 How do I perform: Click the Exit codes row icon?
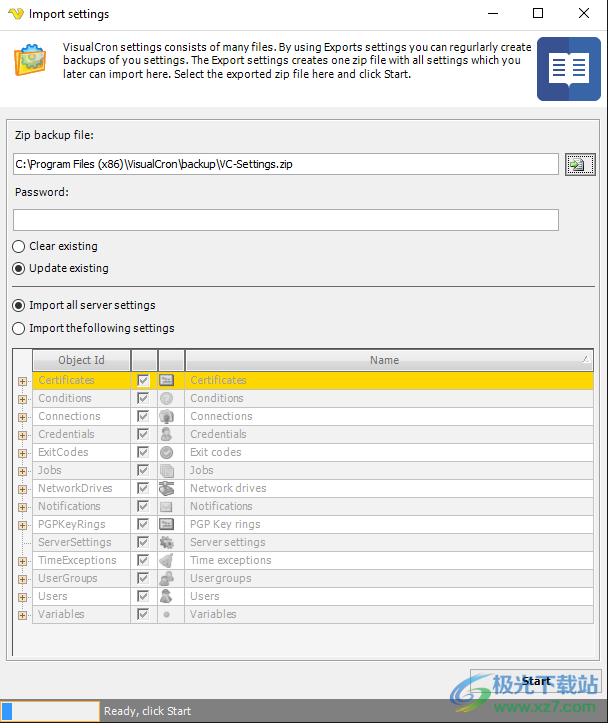[x=166, y=452]
